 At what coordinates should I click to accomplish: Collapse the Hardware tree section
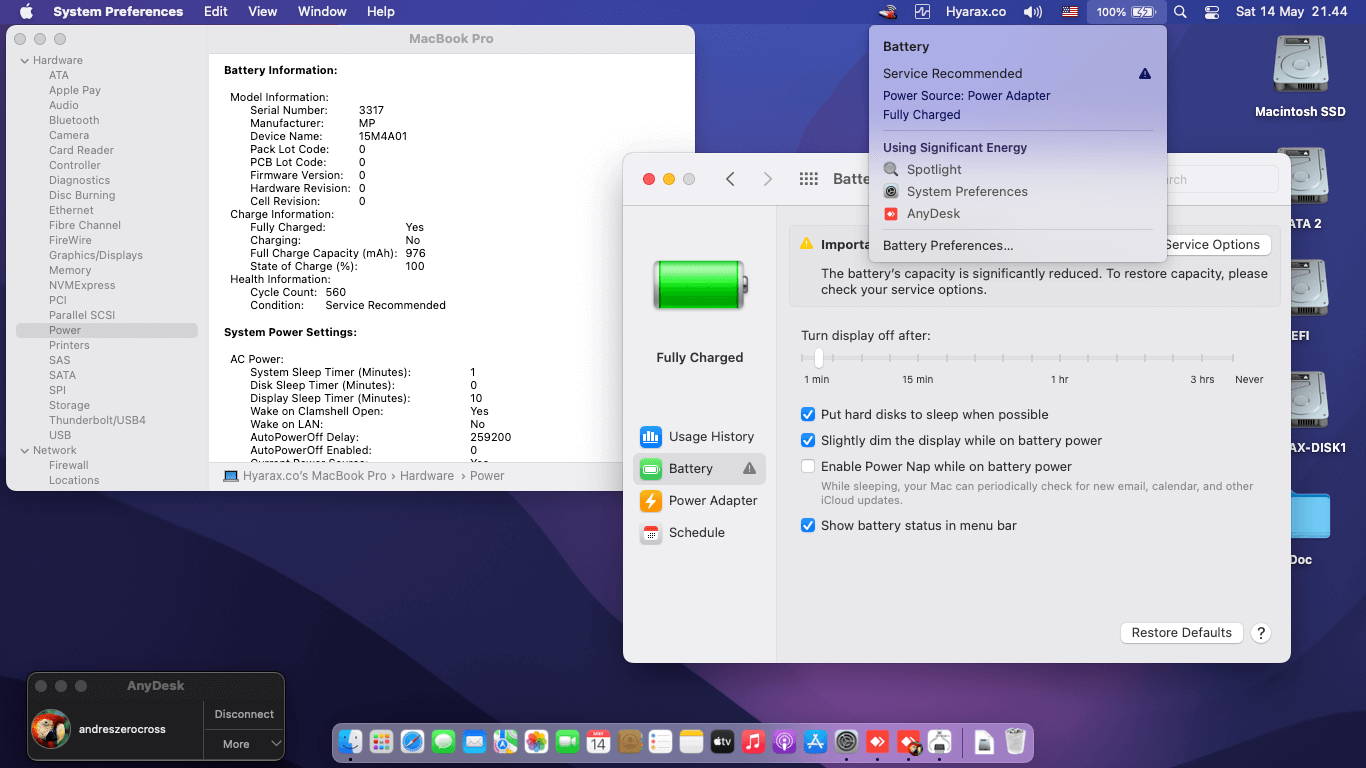click(x=24, y=61)
